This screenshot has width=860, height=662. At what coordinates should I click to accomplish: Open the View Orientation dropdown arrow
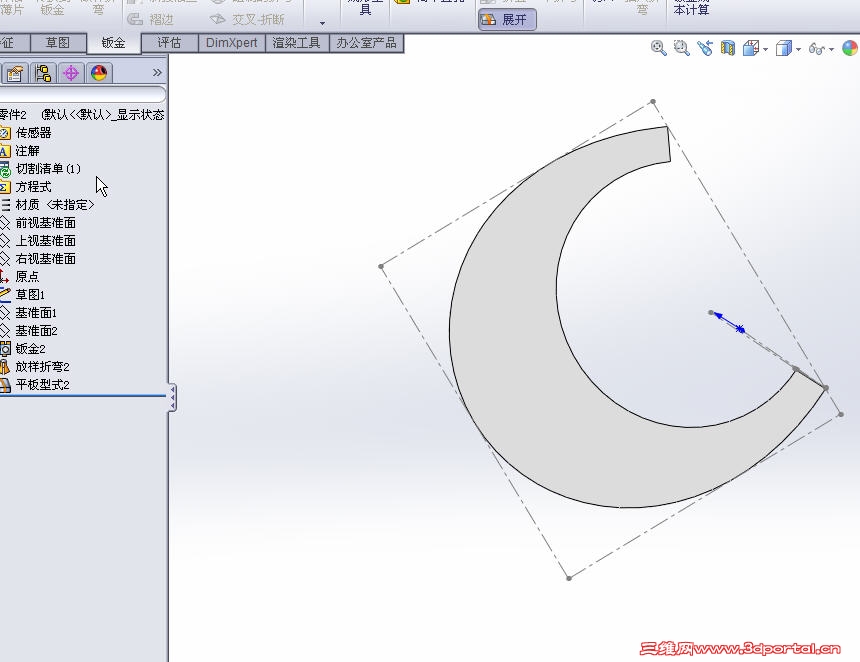(x=765, y=49)
